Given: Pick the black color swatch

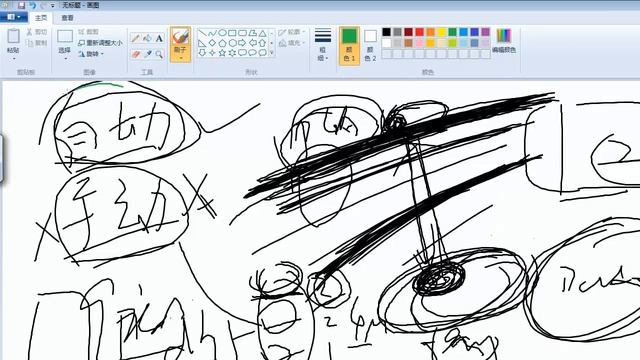Looking at the screenshot, I should click(387, 32).
